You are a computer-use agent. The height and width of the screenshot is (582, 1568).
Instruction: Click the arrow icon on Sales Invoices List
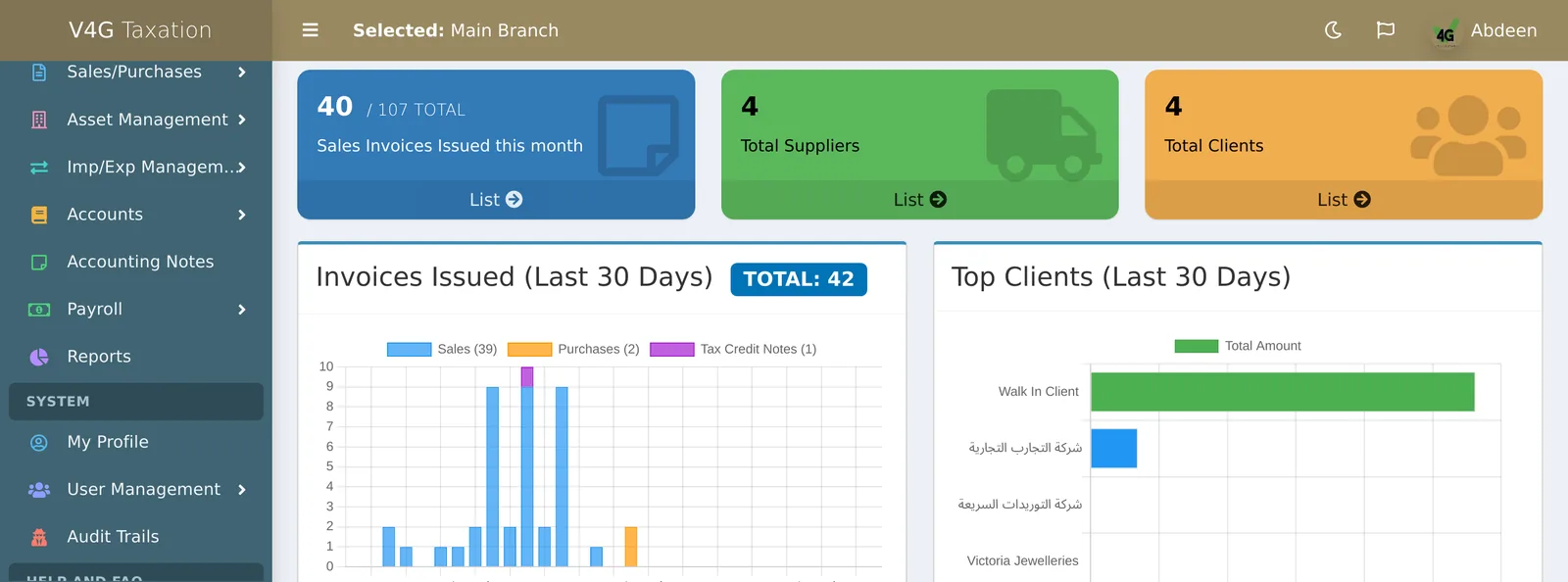[514, 200]
